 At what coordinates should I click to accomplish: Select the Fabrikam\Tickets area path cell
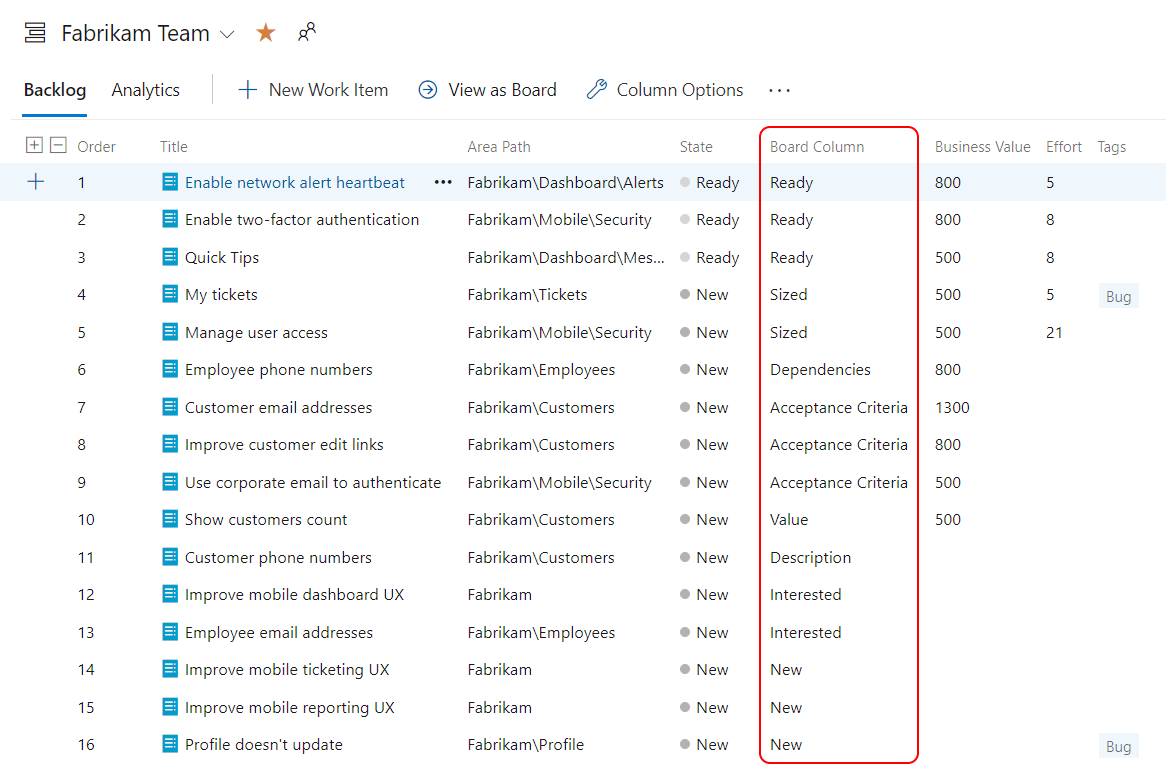coord(527,295)
